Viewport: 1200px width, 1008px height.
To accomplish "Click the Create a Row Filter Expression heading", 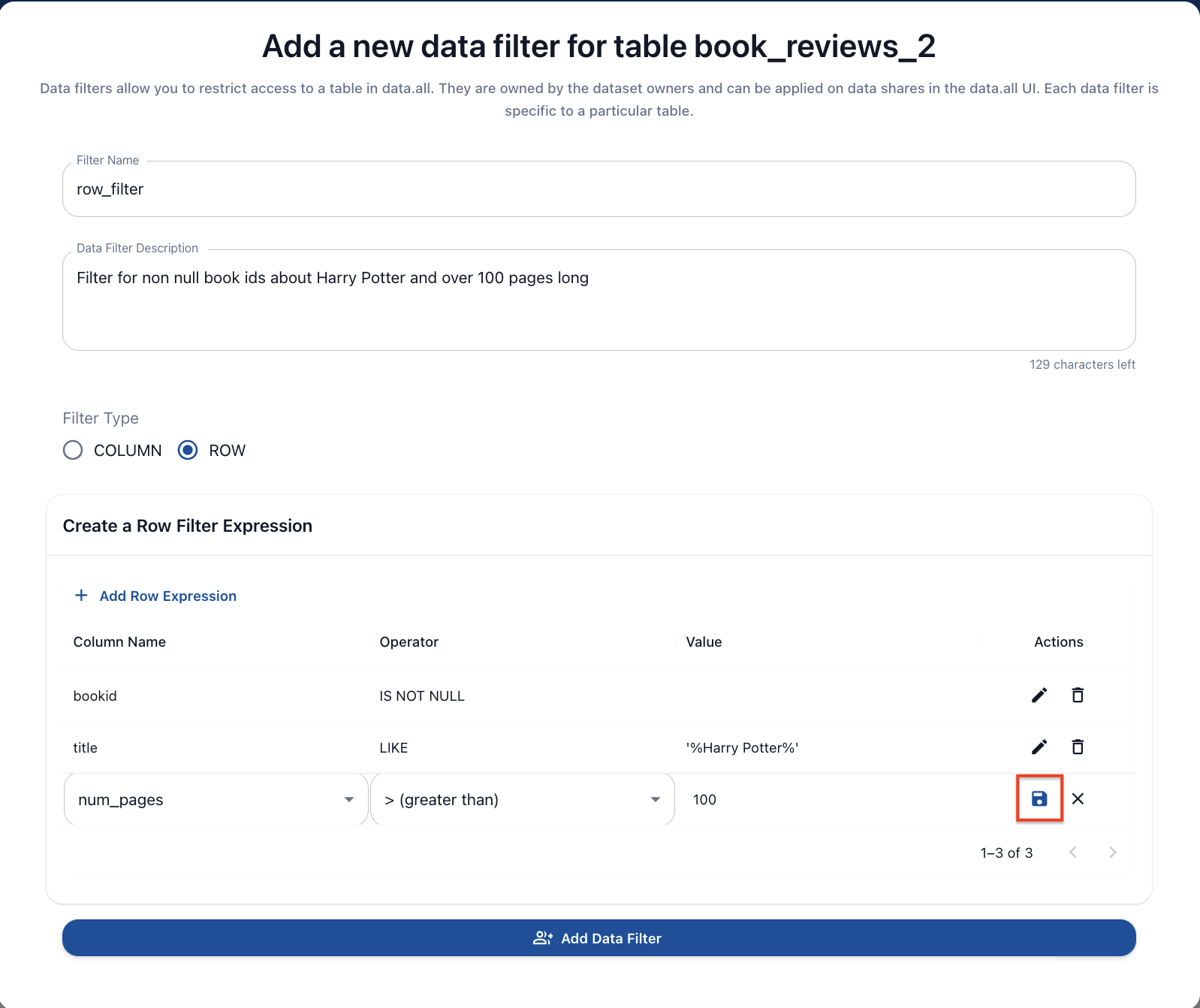I will [x=188, y=526].
